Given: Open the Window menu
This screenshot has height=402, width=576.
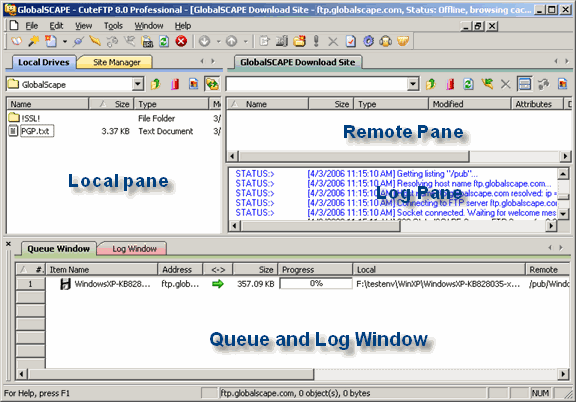Looking at the screenshot, I should [x=148, y=26].
